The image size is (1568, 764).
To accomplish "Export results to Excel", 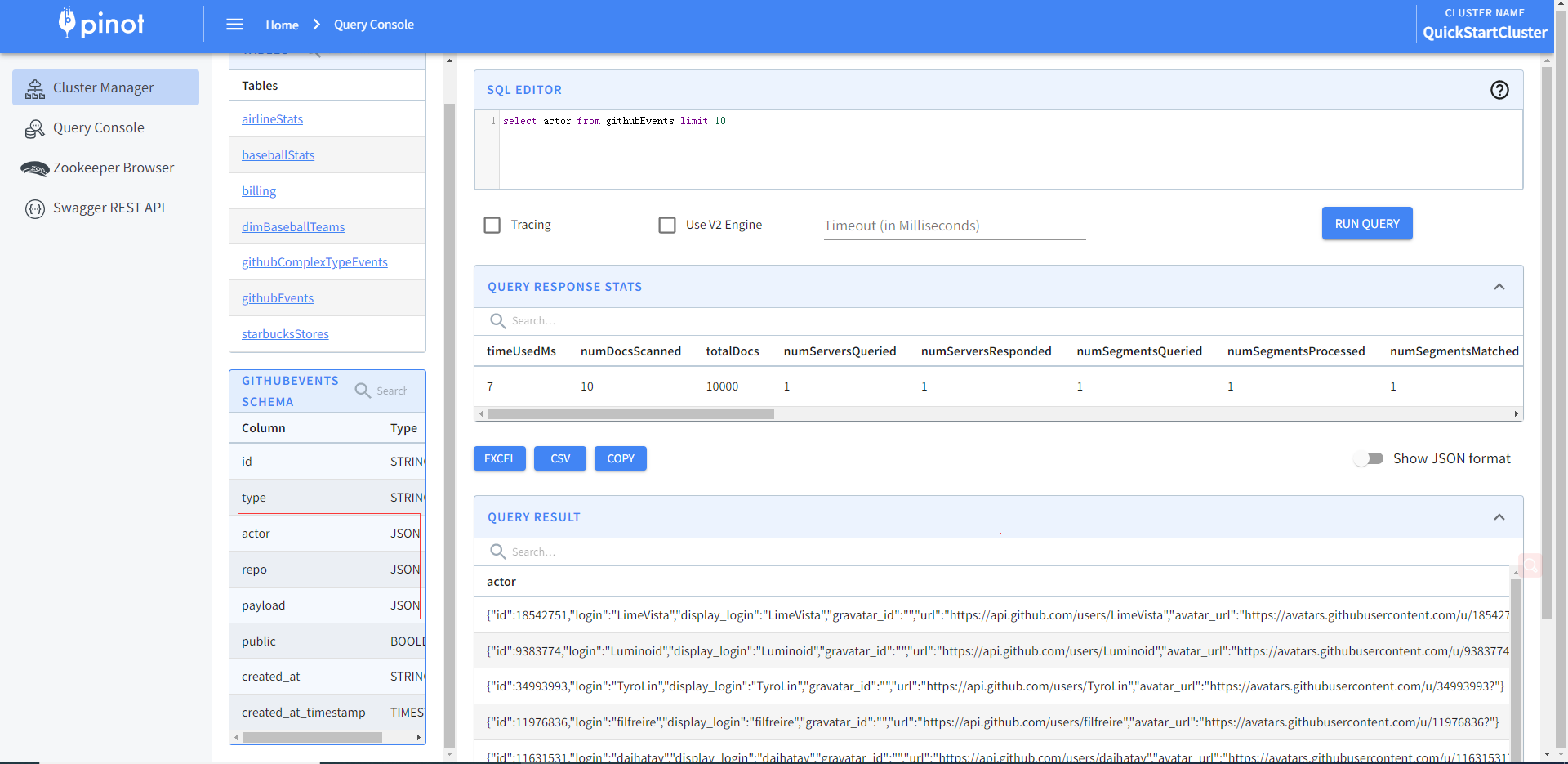I will point(500,458).
